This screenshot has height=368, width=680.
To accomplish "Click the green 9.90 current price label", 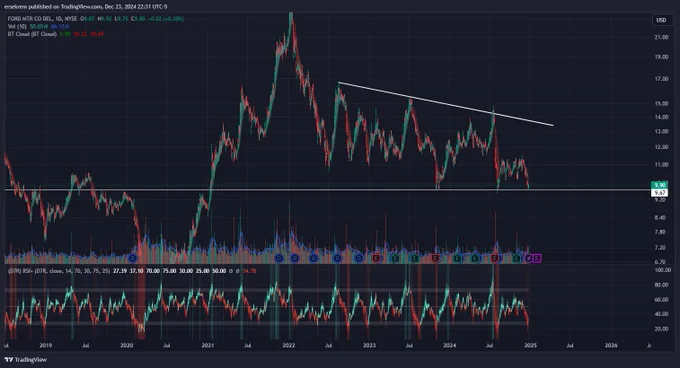I will coord(660,185).
